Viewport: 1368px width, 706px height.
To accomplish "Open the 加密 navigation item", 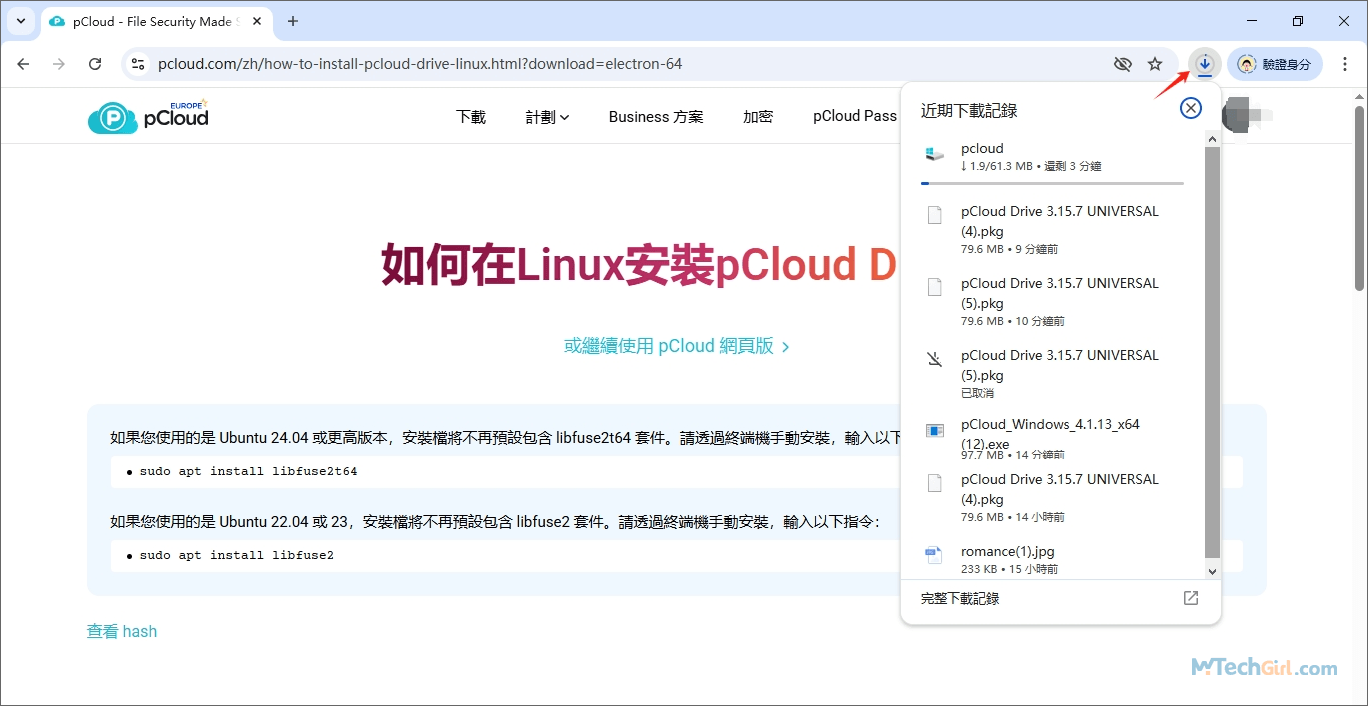I will click(x=758, y=117).
